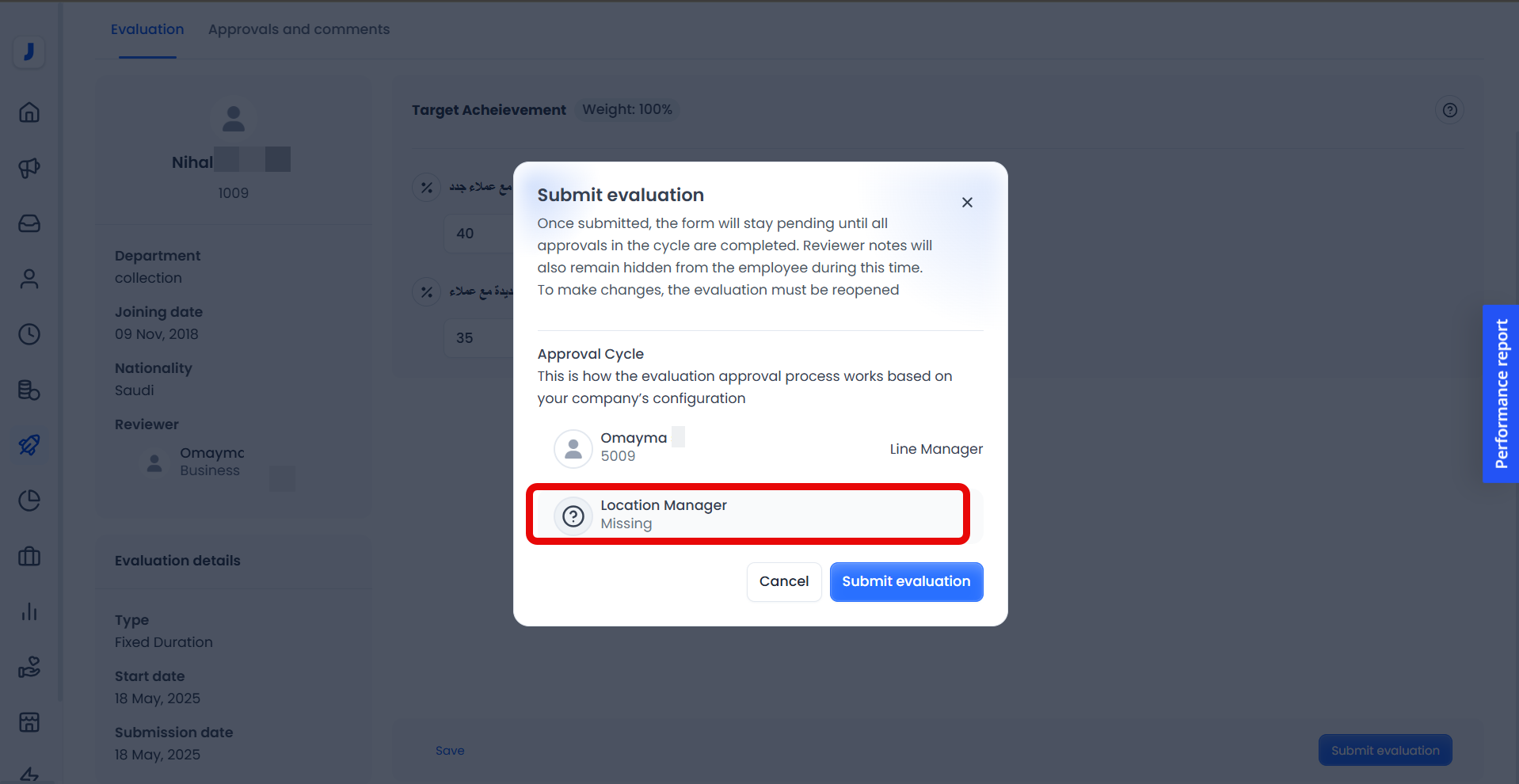Open the clock attendance icon
The width and height of the screenshot is (1519, 784).
click(29, 334)
